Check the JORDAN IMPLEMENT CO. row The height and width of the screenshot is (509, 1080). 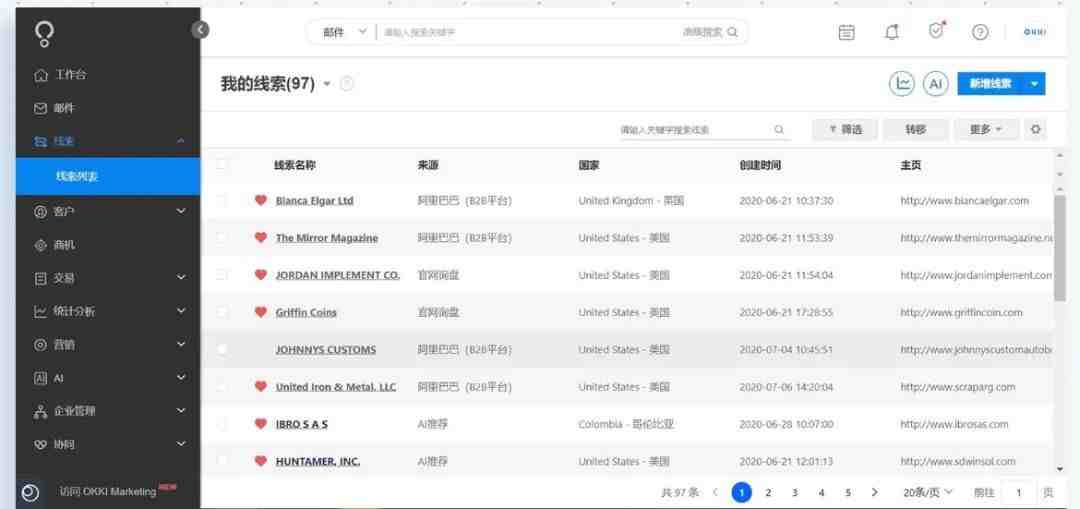coord(221,275)
